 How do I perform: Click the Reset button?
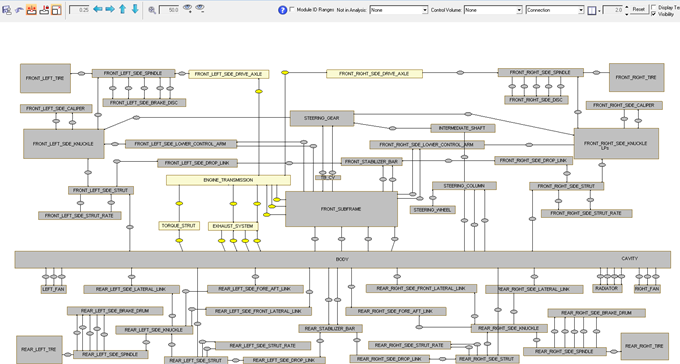coord(638,9)
